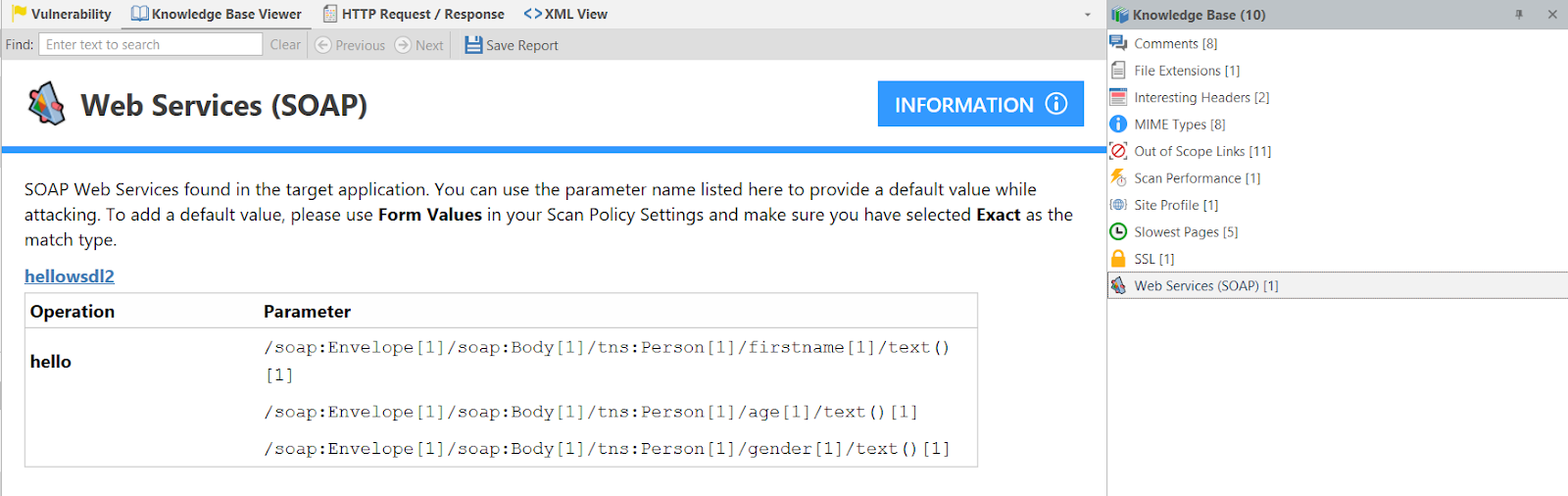Switch to XML View tab
The image size is (1568, 496).
[x=565, y=15]
